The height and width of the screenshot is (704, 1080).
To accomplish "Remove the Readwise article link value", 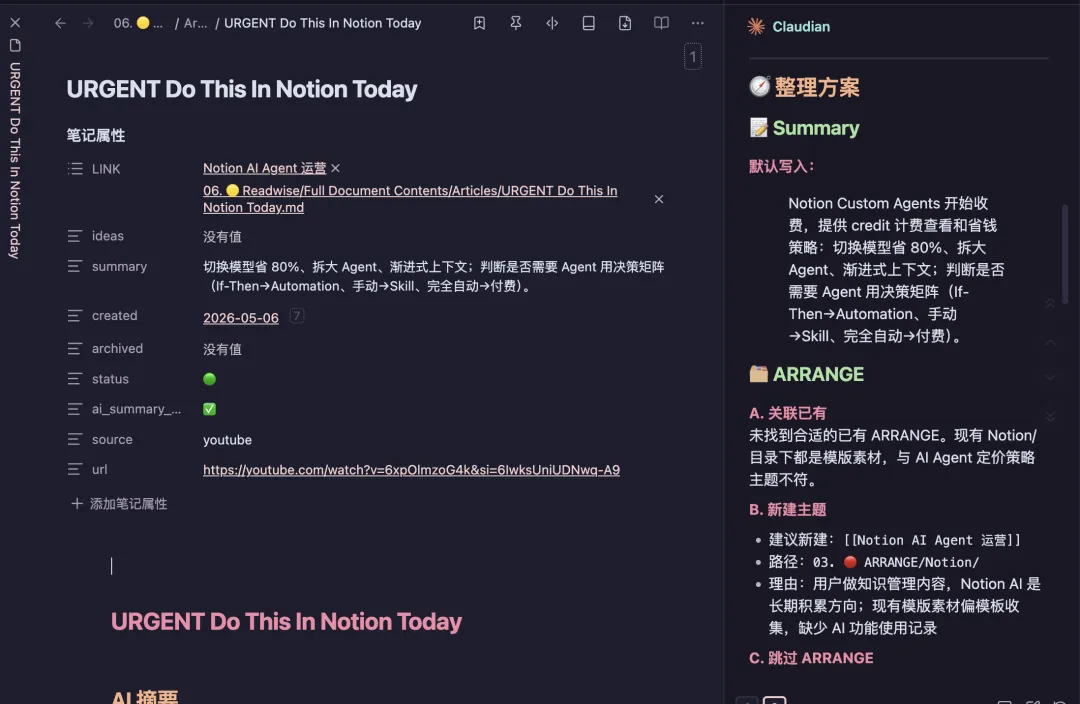I will click(x=658, y=199).
